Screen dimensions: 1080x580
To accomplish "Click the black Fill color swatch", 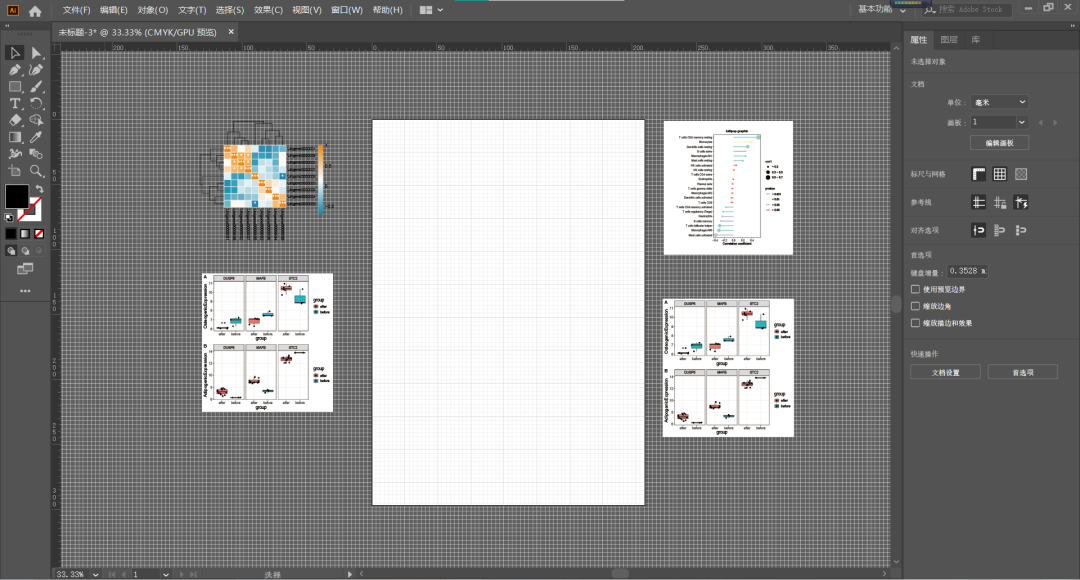I will point(17,196).
